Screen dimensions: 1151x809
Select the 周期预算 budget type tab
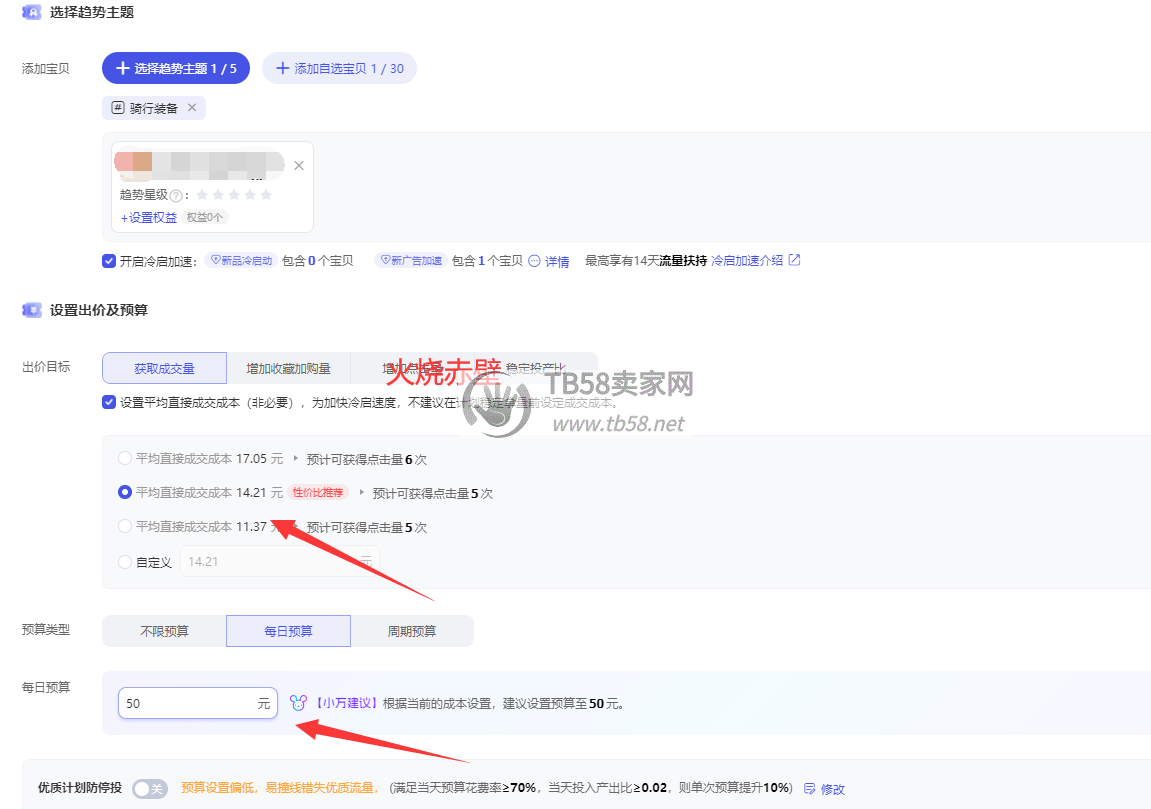tap(411, 631)
